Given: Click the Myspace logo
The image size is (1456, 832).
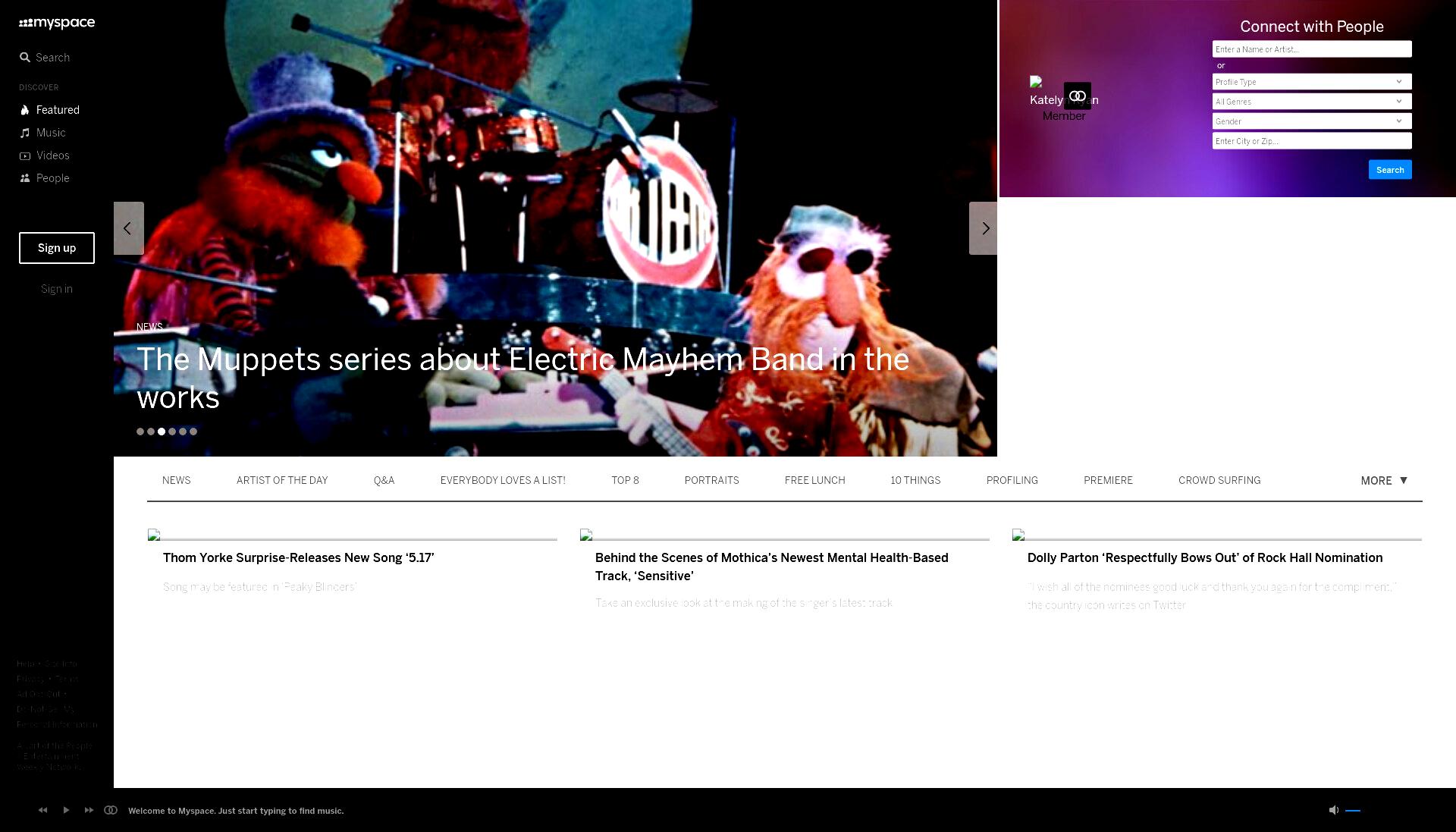Looking at the screenshot, I should pos(57,23).
